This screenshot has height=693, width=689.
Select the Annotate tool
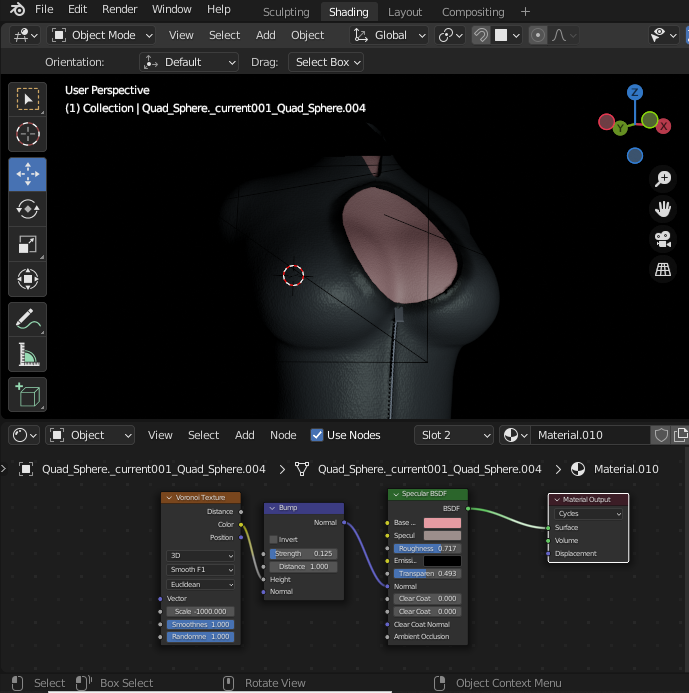(x=27, y=320)
